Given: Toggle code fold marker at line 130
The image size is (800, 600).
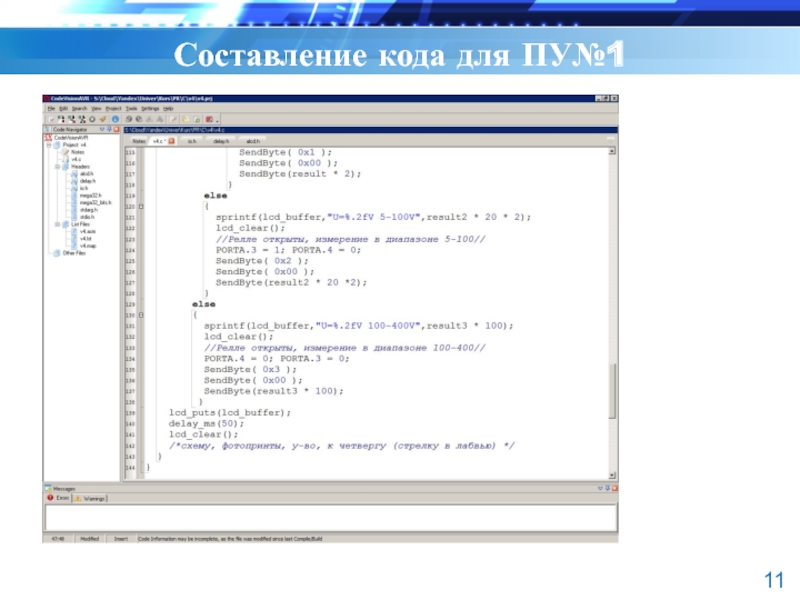Looking at the screenshot, I should [x=141, y=315].
